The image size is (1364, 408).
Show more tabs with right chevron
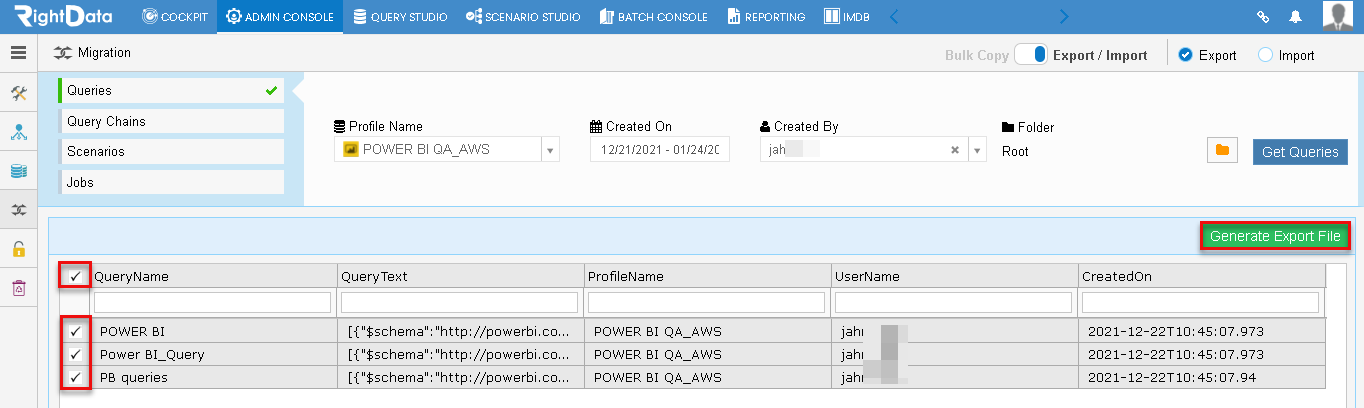pyautogui.click(x=1064, y=17)
